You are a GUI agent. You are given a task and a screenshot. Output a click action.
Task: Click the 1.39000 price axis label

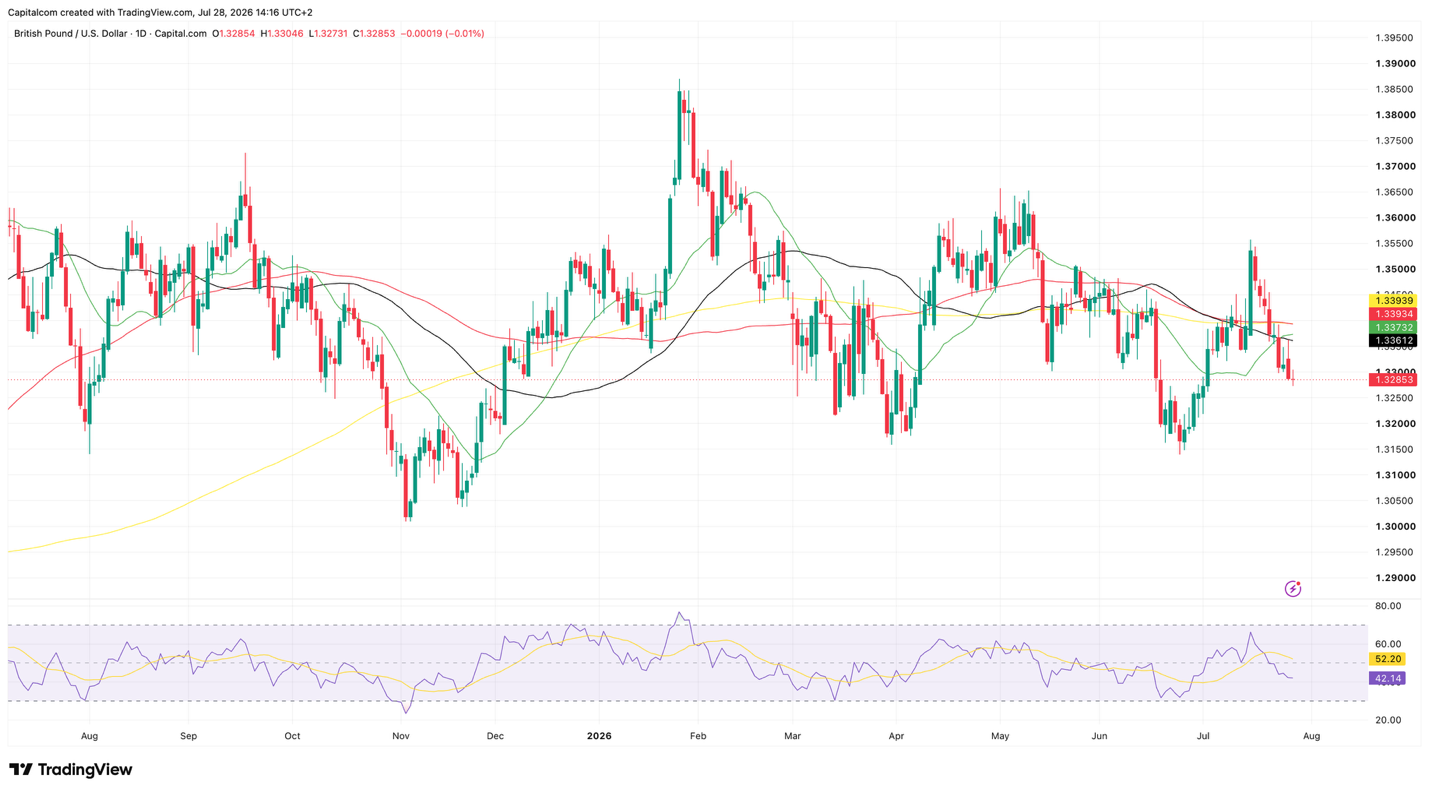[1394, 63]
